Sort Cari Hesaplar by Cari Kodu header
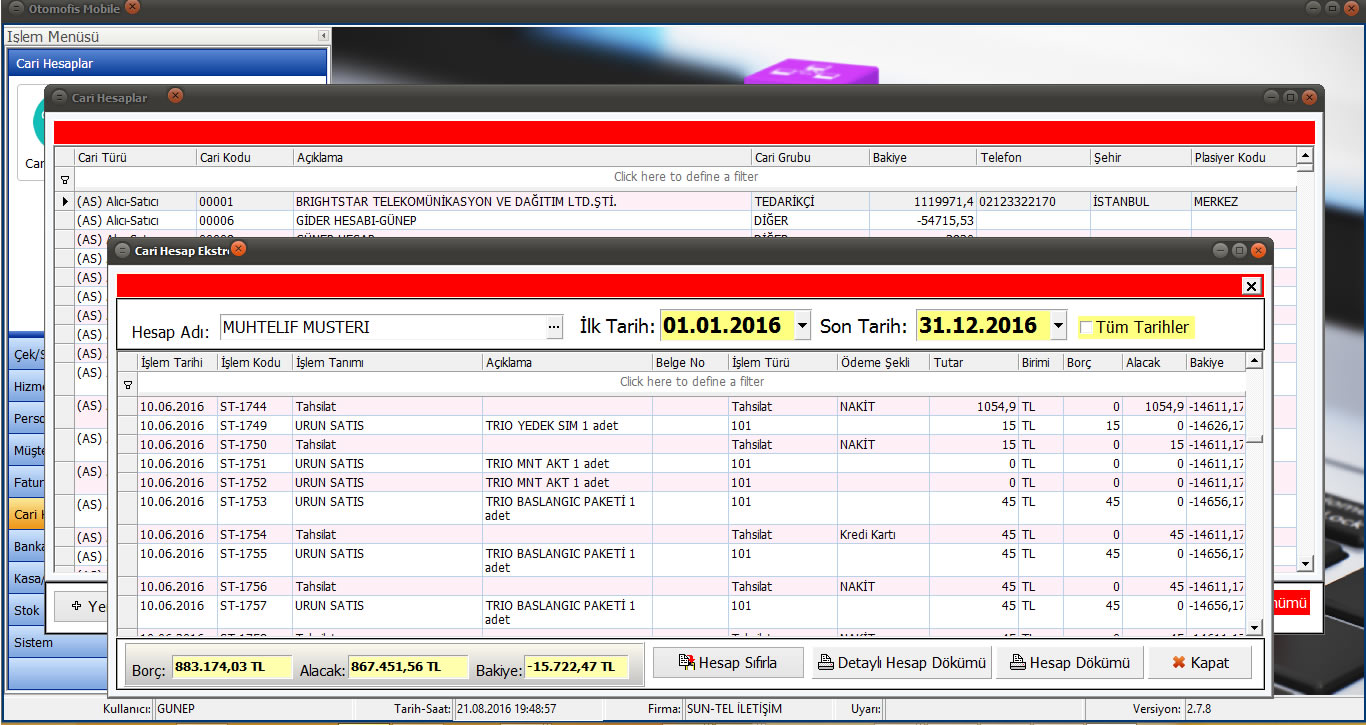This screenshot has width=1366, height=725. 244,157
